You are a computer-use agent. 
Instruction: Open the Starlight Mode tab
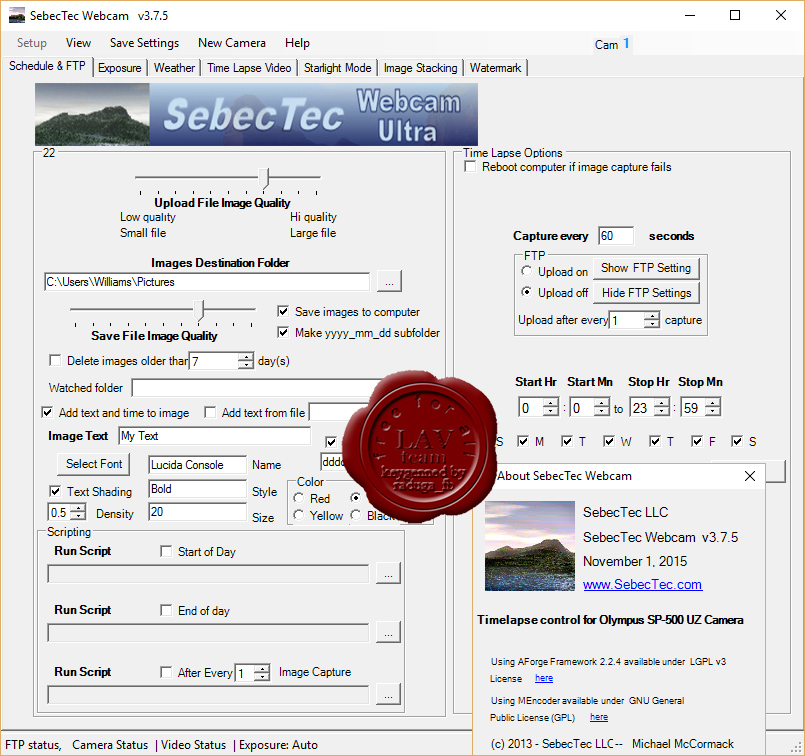[x=337, y=68]
